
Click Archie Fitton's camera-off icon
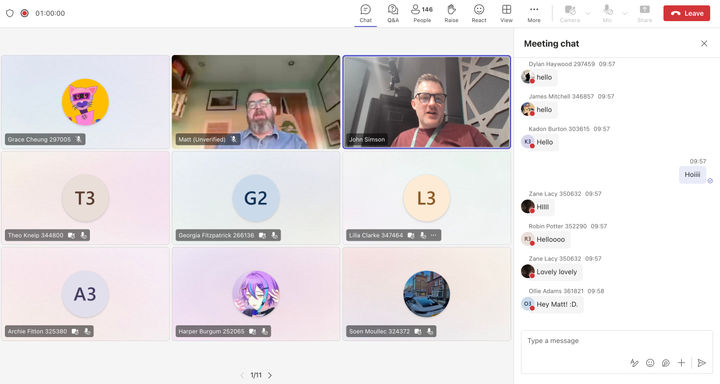click(x=75, y=331)
